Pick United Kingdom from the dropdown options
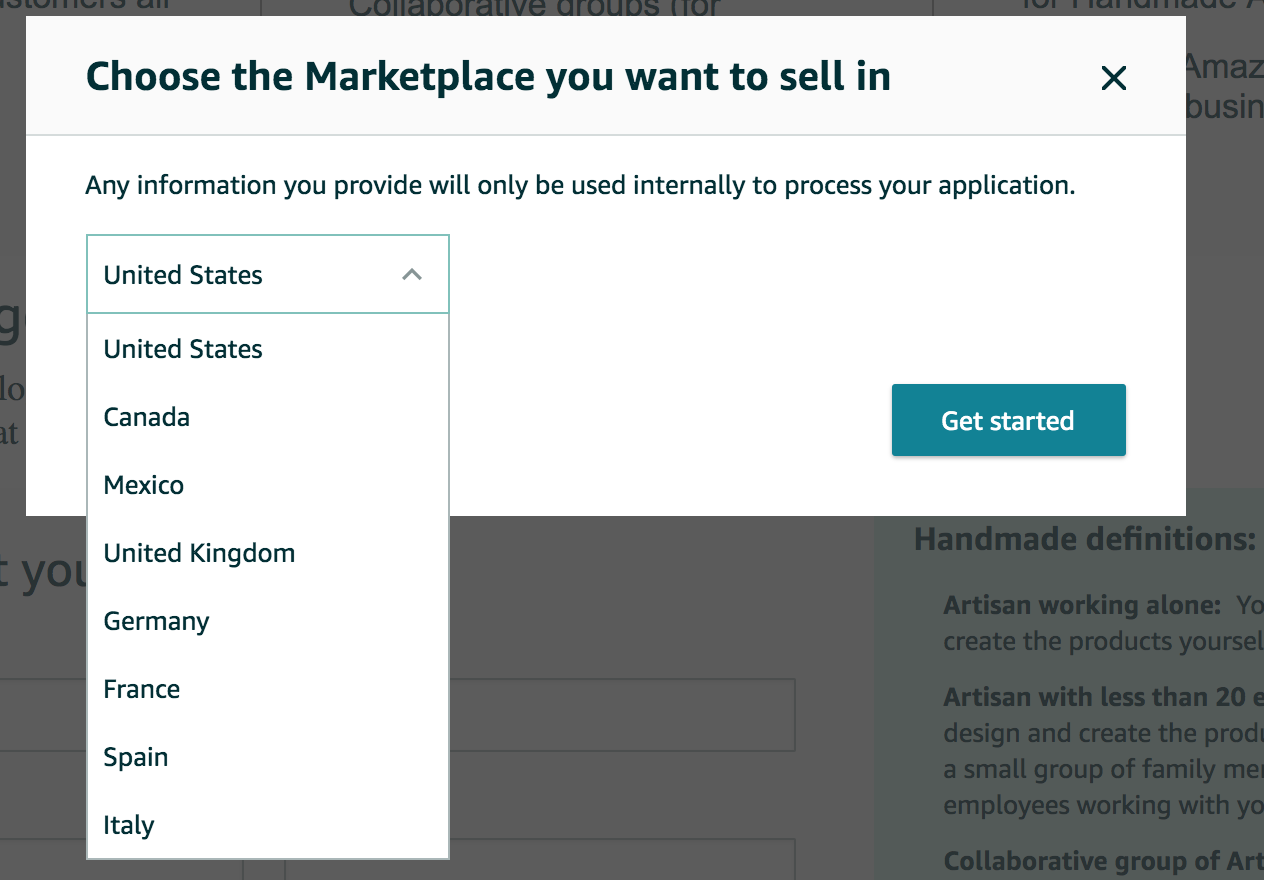The height and width of the screenshot is (880, 1264). 198,552
